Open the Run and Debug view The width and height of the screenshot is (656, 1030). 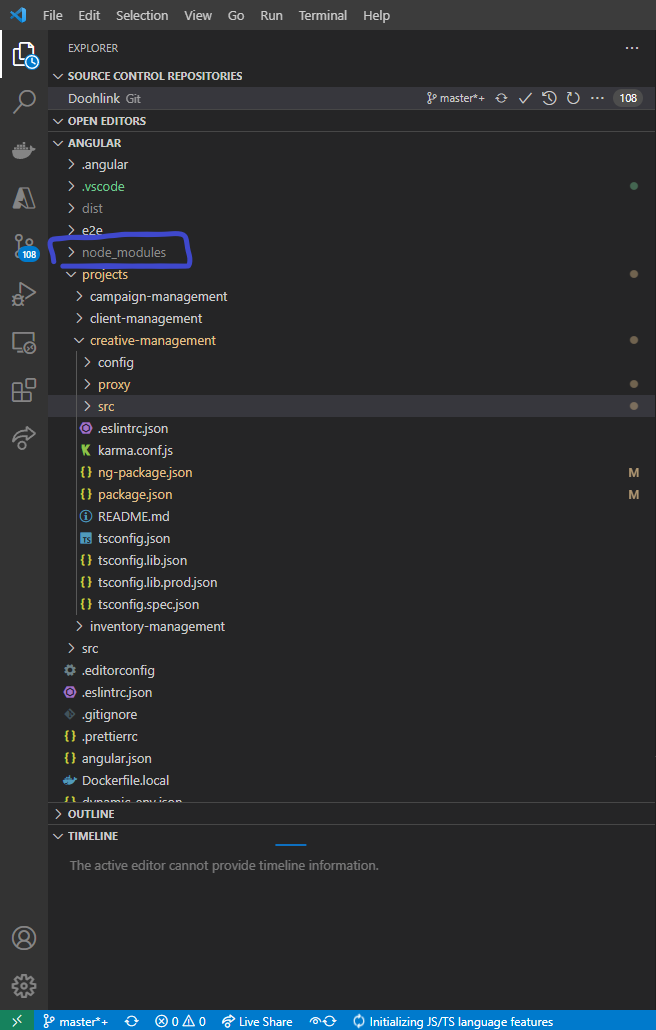pyautogui.click(x=24, y=295)
